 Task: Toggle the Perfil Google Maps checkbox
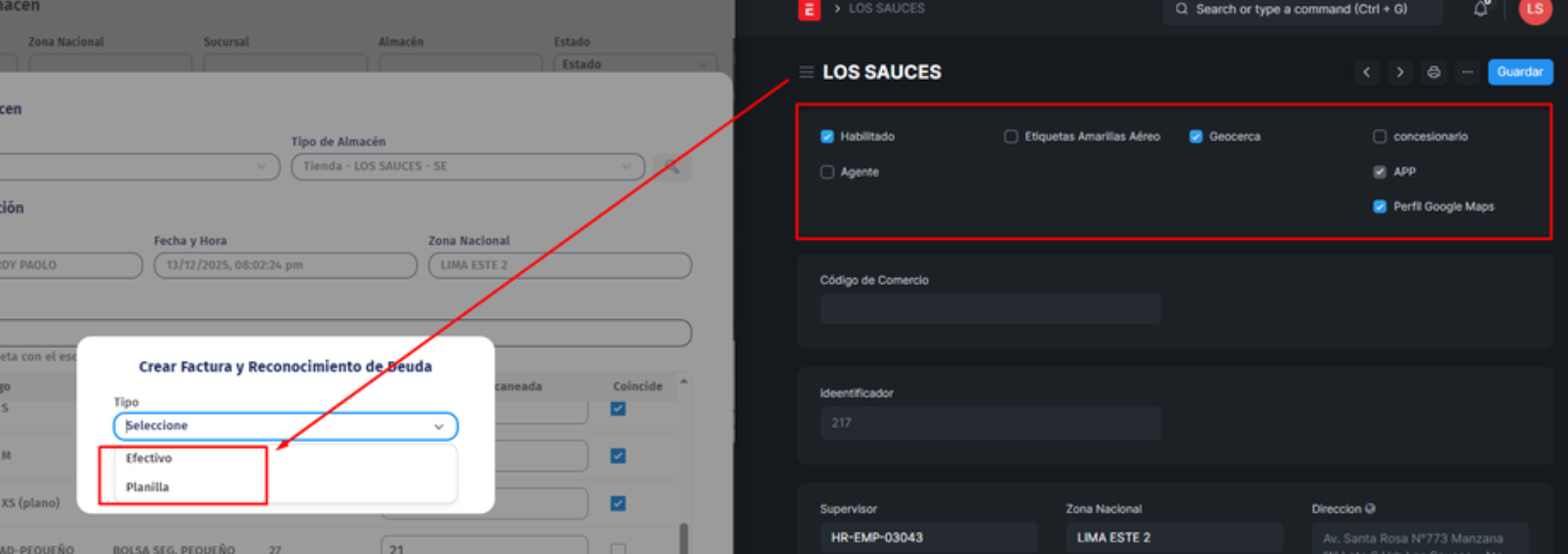1380,207
